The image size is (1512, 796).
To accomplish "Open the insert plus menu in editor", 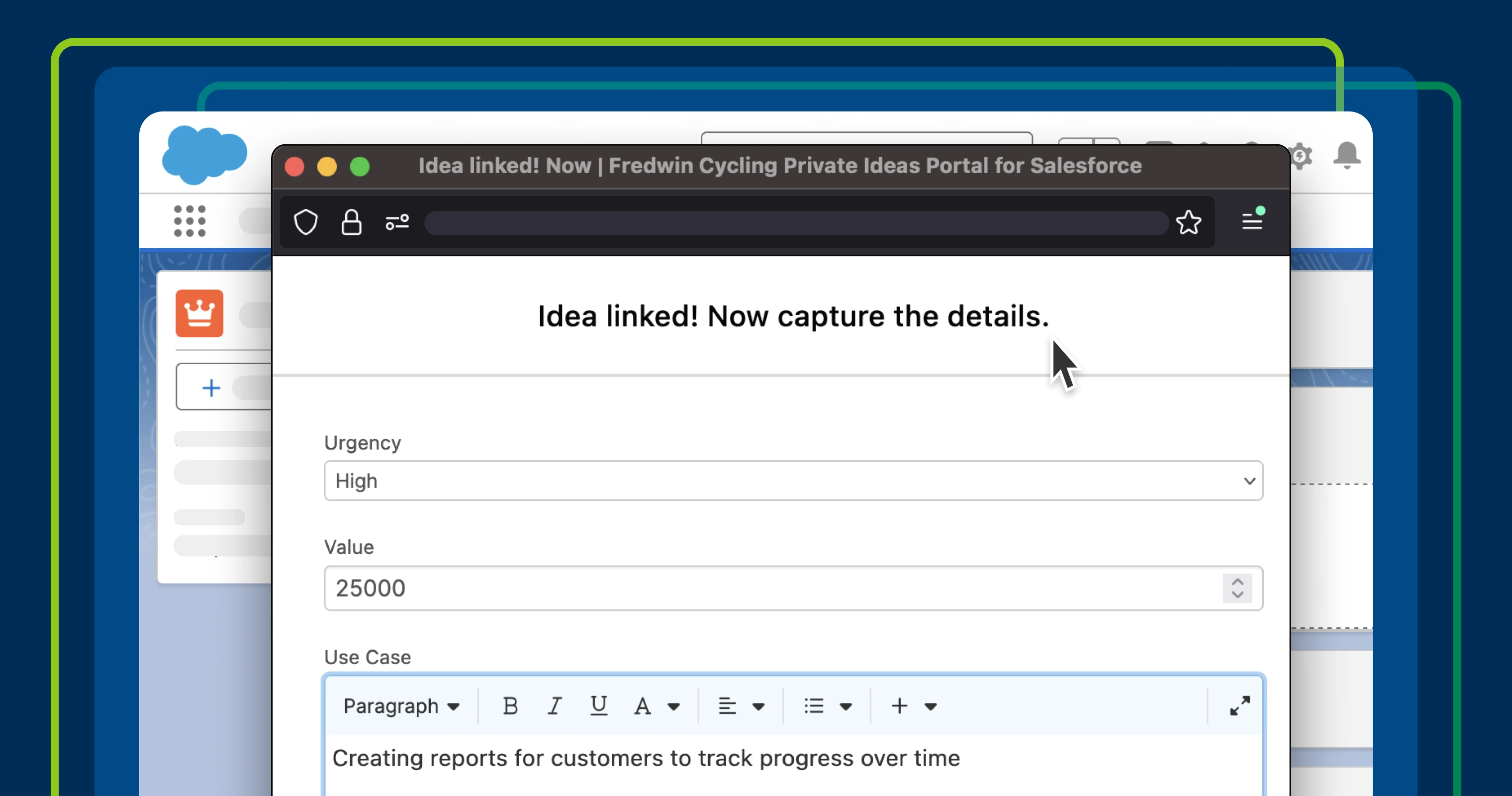I will pos(900,705).
